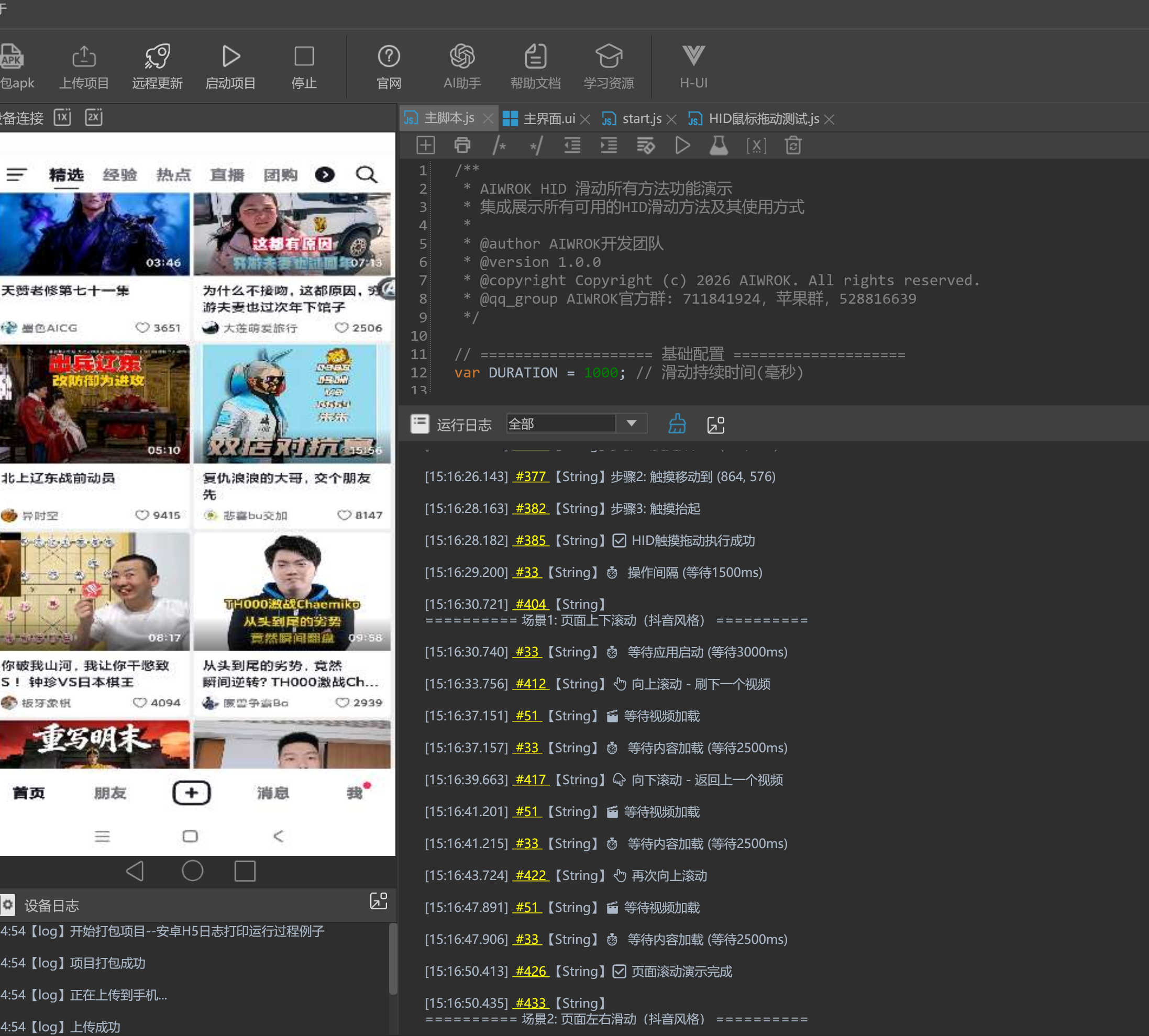Image resolution: width=1149 pixels, height=1036 pixels.
Task: Click the flask test icon
Action: tap(719, 146)
